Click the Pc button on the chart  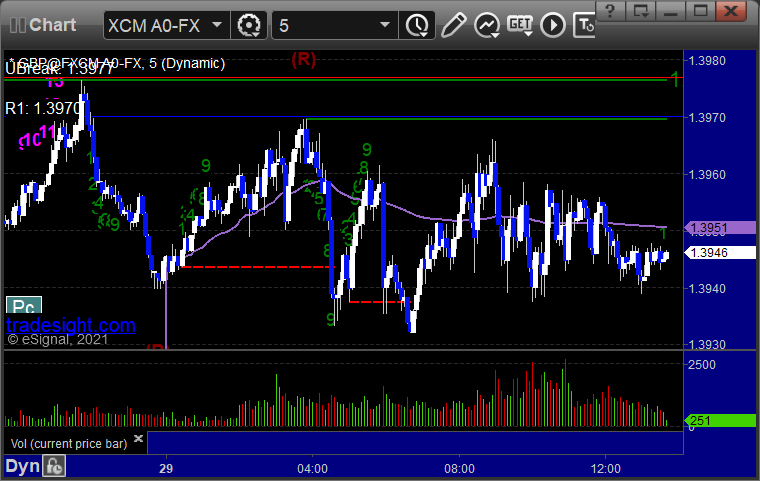click(24, 305)
